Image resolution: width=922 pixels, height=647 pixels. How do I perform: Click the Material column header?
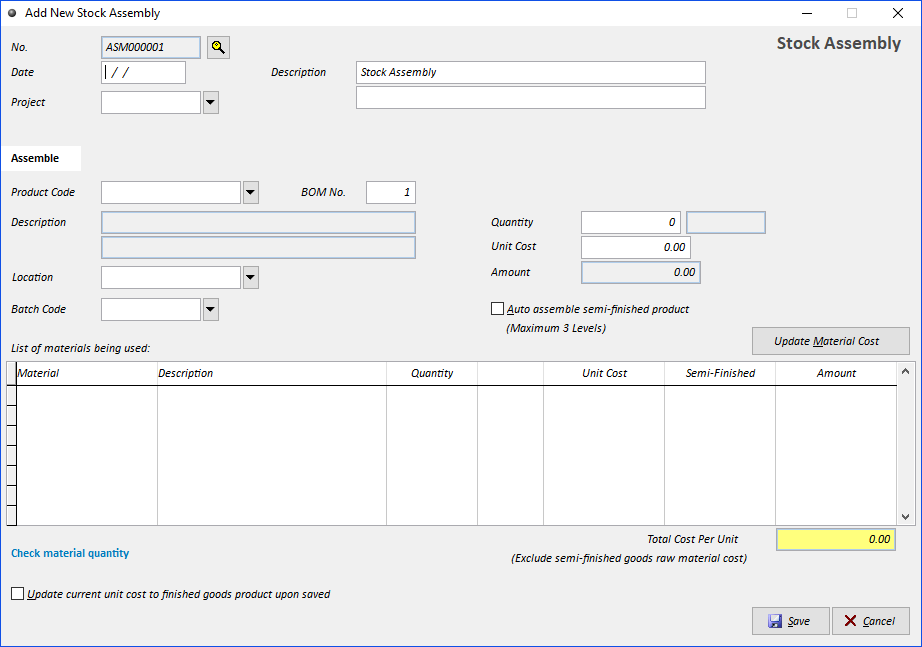tap(87, 373)
